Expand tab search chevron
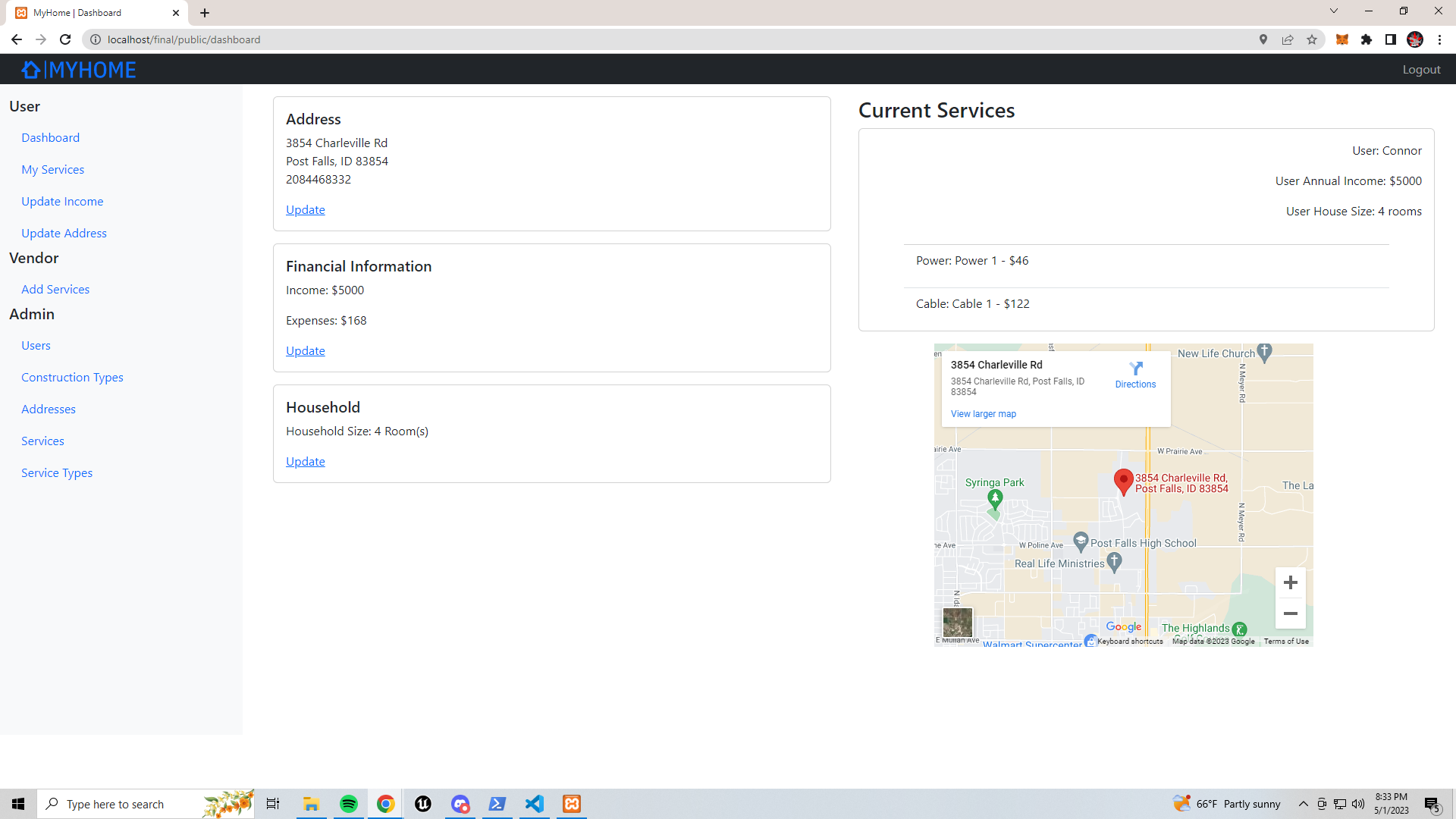The image size is (1456, 819). (1334, 11)
